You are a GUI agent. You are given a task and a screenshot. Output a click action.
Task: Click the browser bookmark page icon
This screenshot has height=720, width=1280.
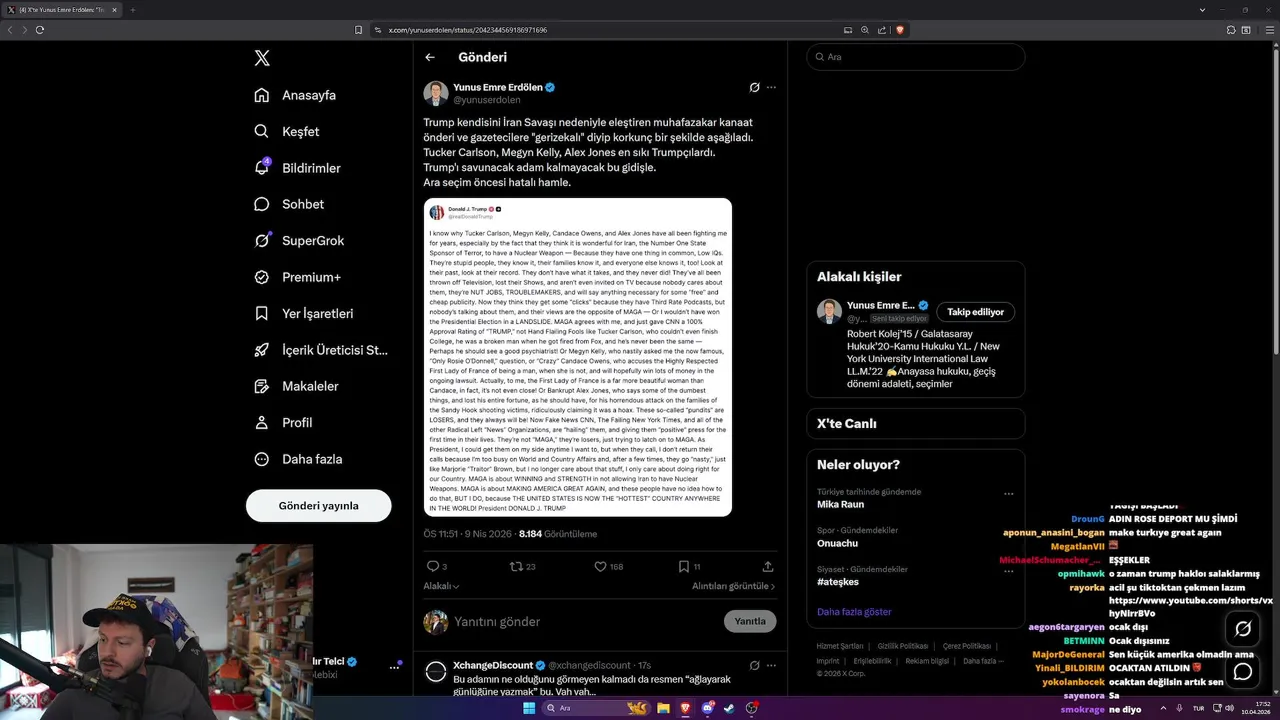click(x=358, y=30)
